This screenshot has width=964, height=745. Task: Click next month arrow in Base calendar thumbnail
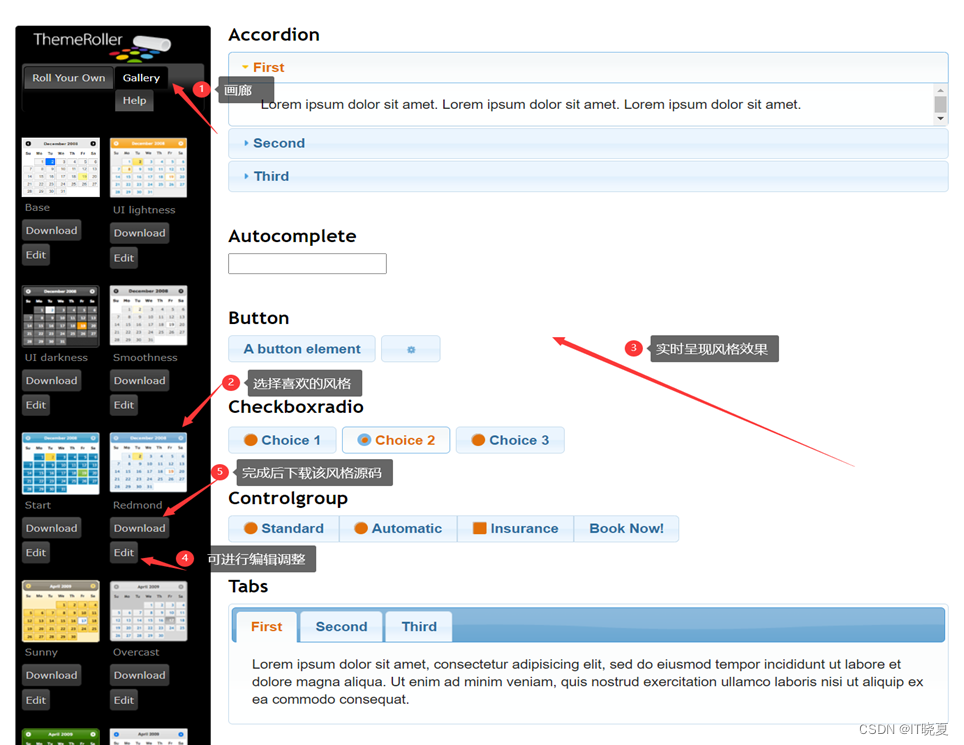93,143
